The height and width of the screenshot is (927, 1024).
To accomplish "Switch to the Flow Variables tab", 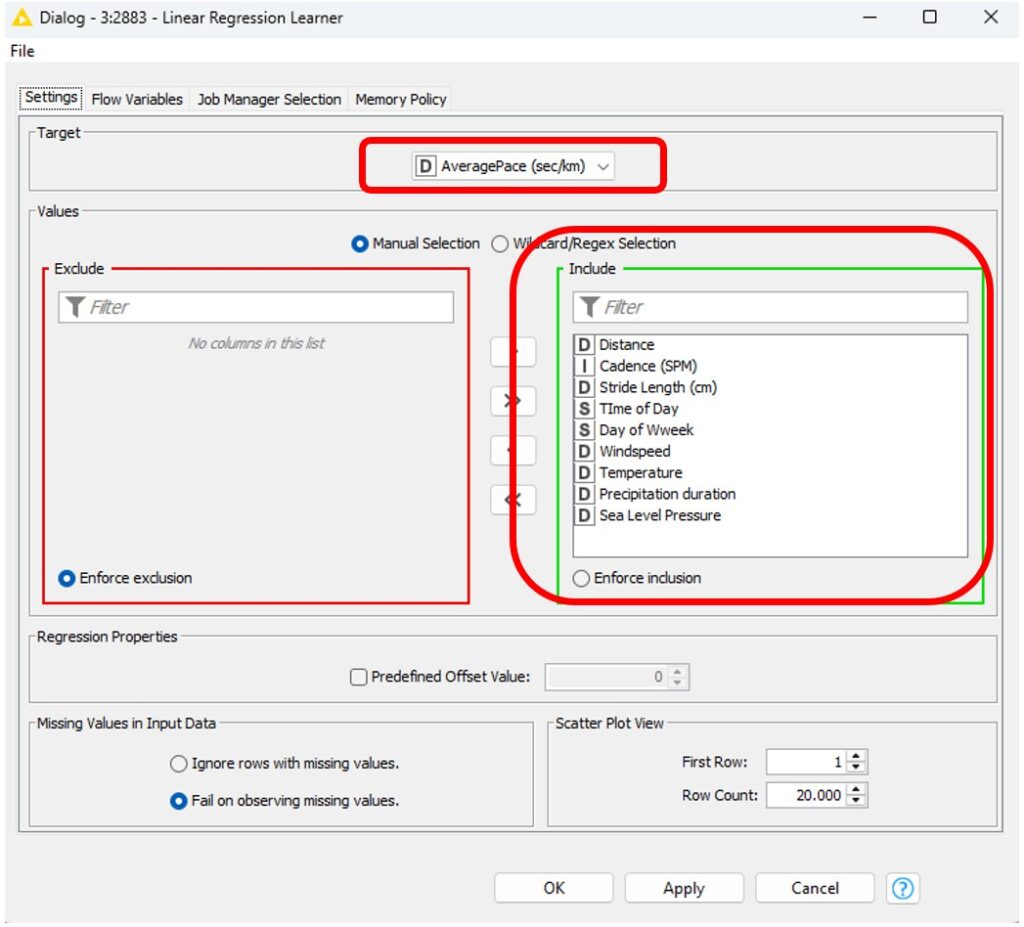I will tap(137, 99).
